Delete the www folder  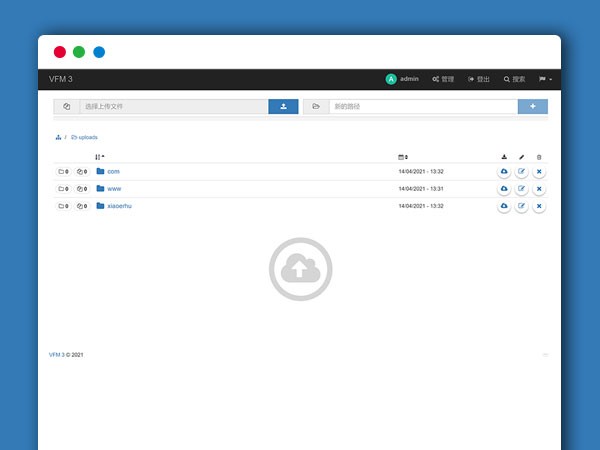point(539,189)
